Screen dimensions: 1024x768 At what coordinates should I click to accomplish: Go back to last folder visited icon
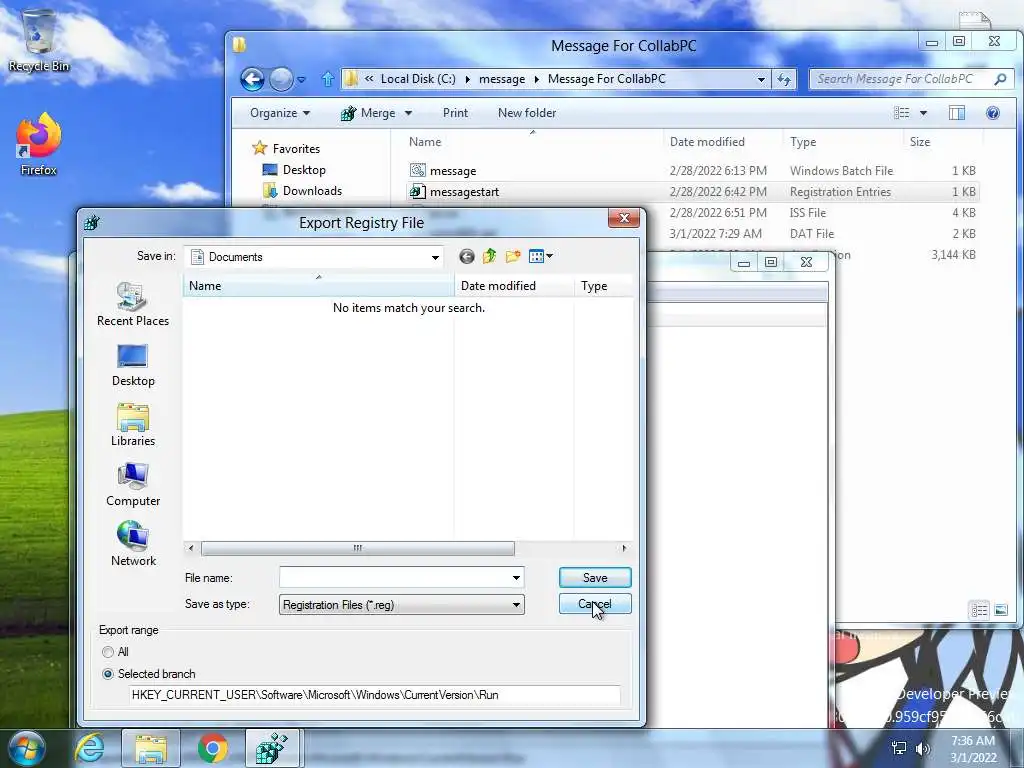pyautogui.click(x=466, y=257)
